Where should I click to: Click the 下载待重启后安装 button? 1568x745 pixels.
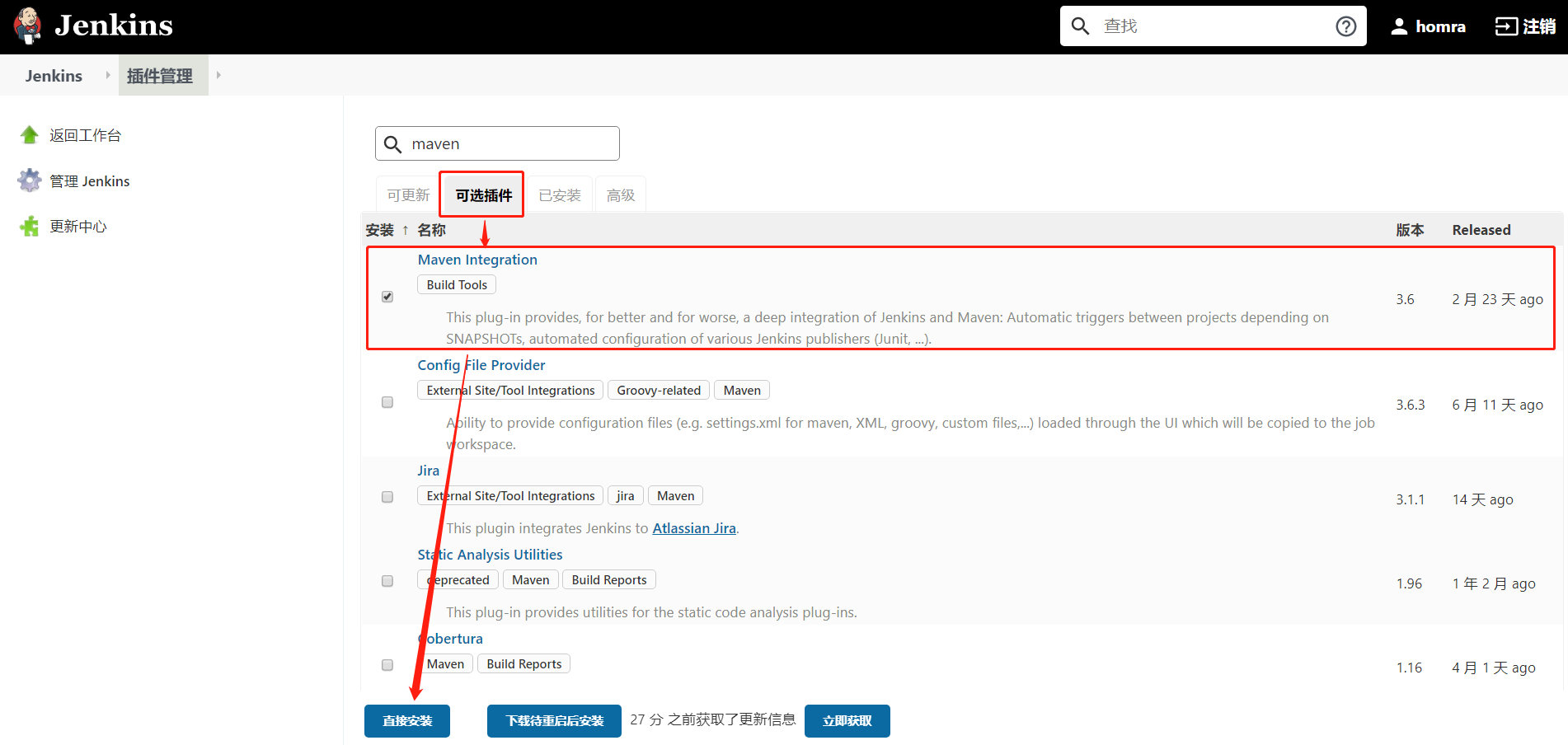pyautogui.click(x=554, y=721)
